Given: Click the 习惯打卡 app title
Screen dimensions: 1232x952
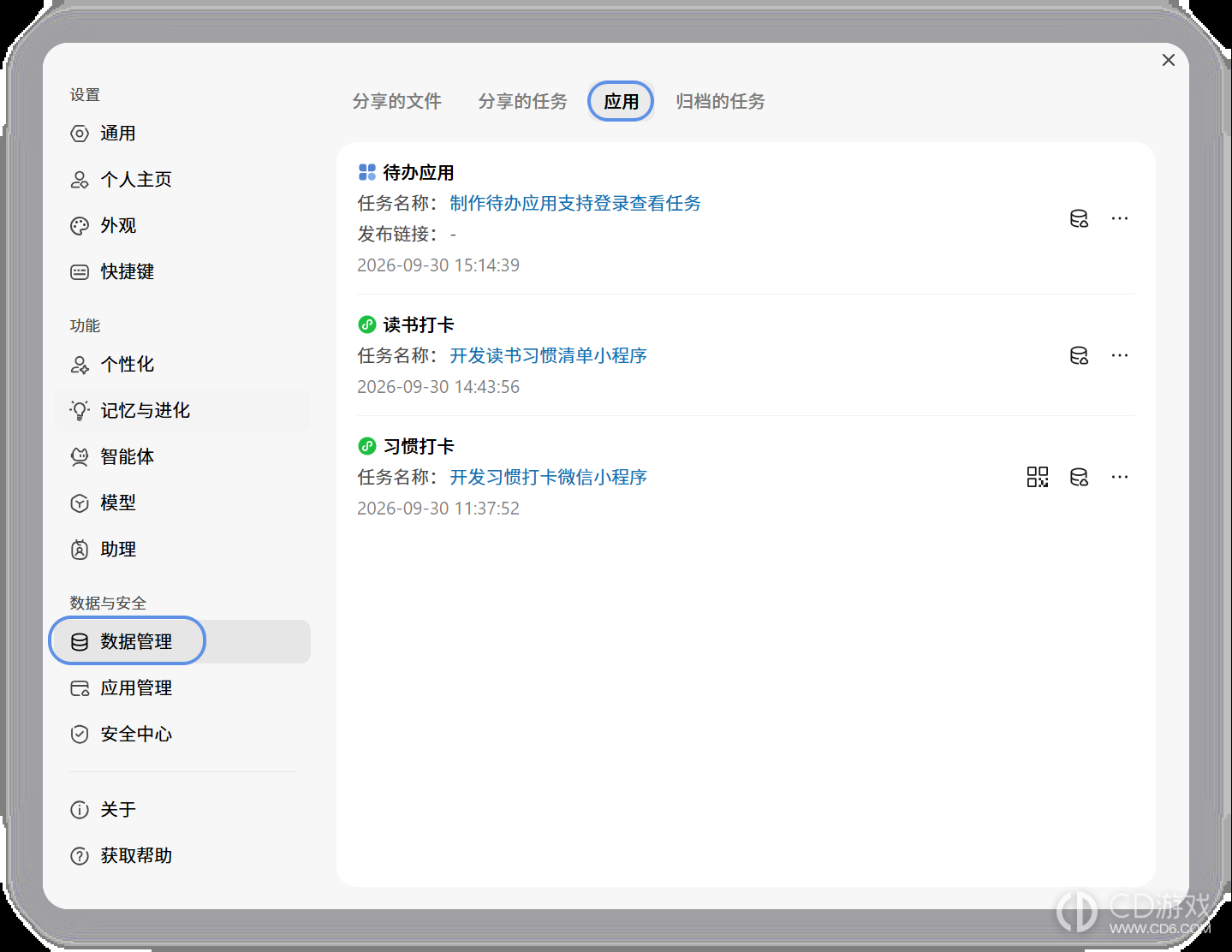Looking at the screenshot, I should [419, 447].
